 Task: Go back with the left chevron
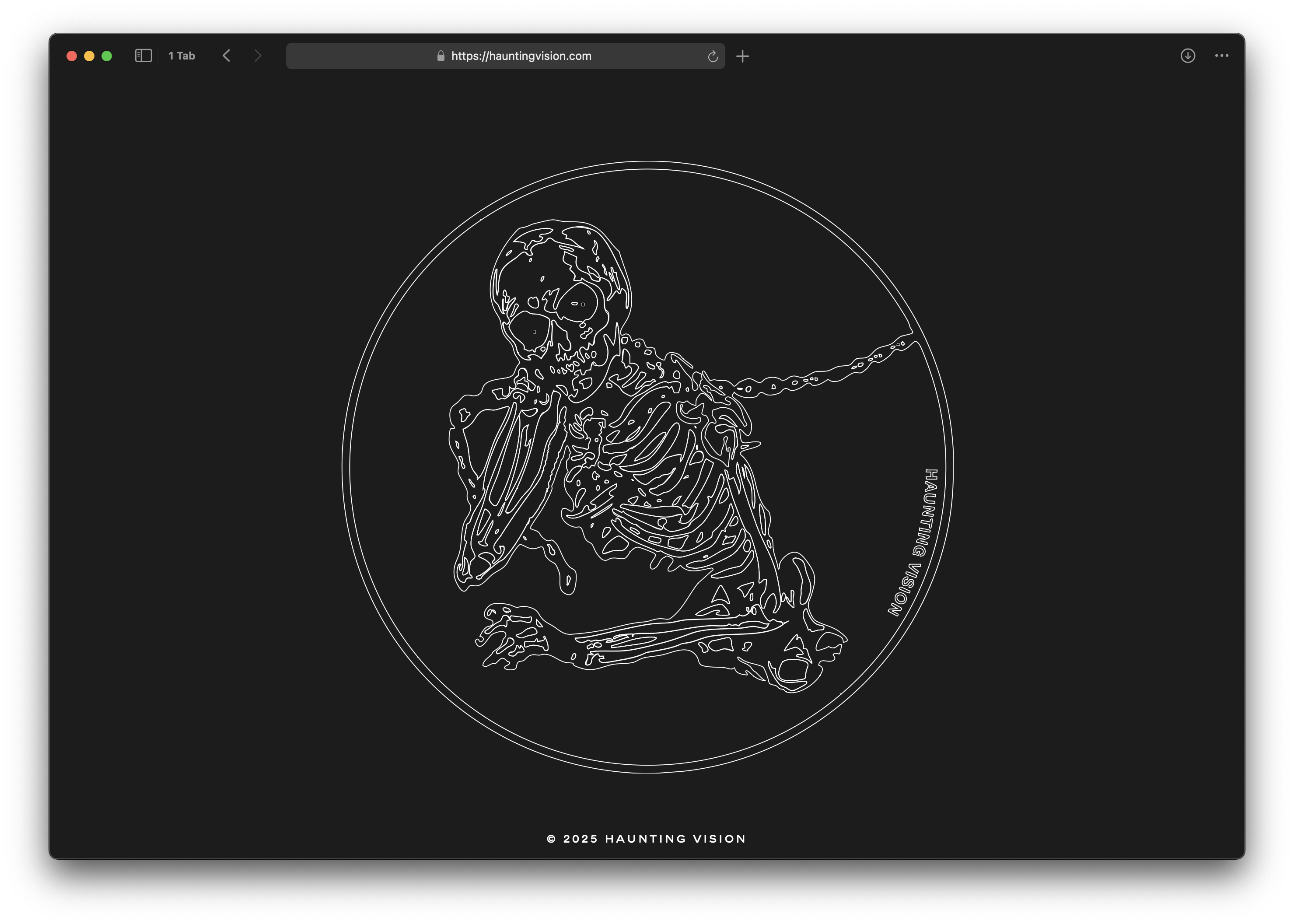coord(226,56)
